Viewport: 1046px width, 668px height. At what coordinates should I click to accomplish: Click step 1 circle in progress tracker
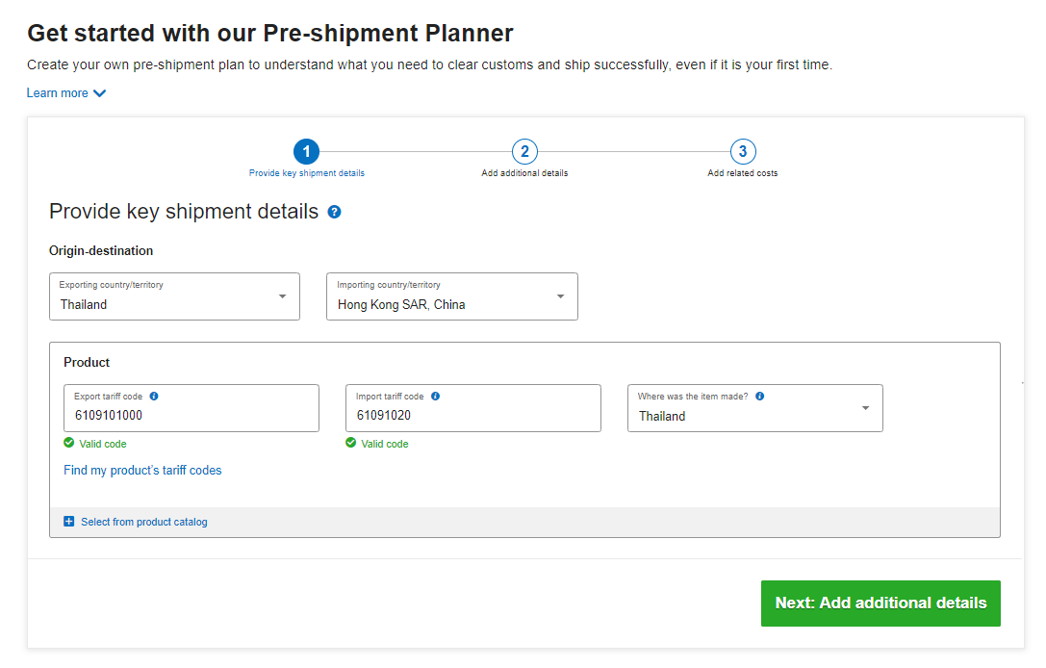(x=306, y=152)
